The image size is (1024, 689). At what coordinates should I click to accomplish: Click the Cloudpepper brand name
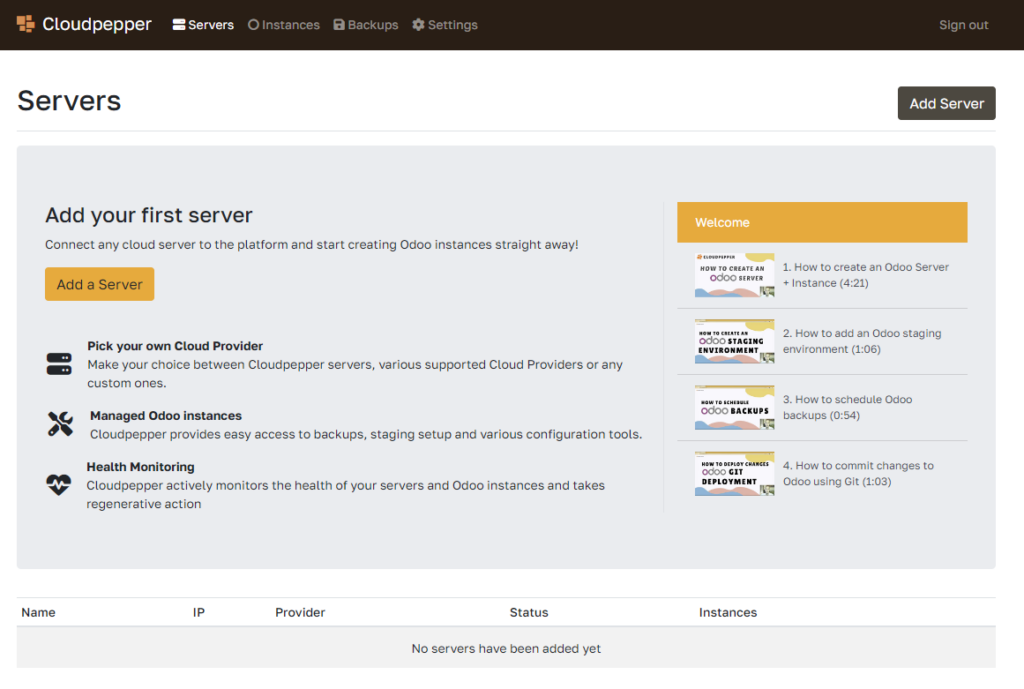[97, 24]
